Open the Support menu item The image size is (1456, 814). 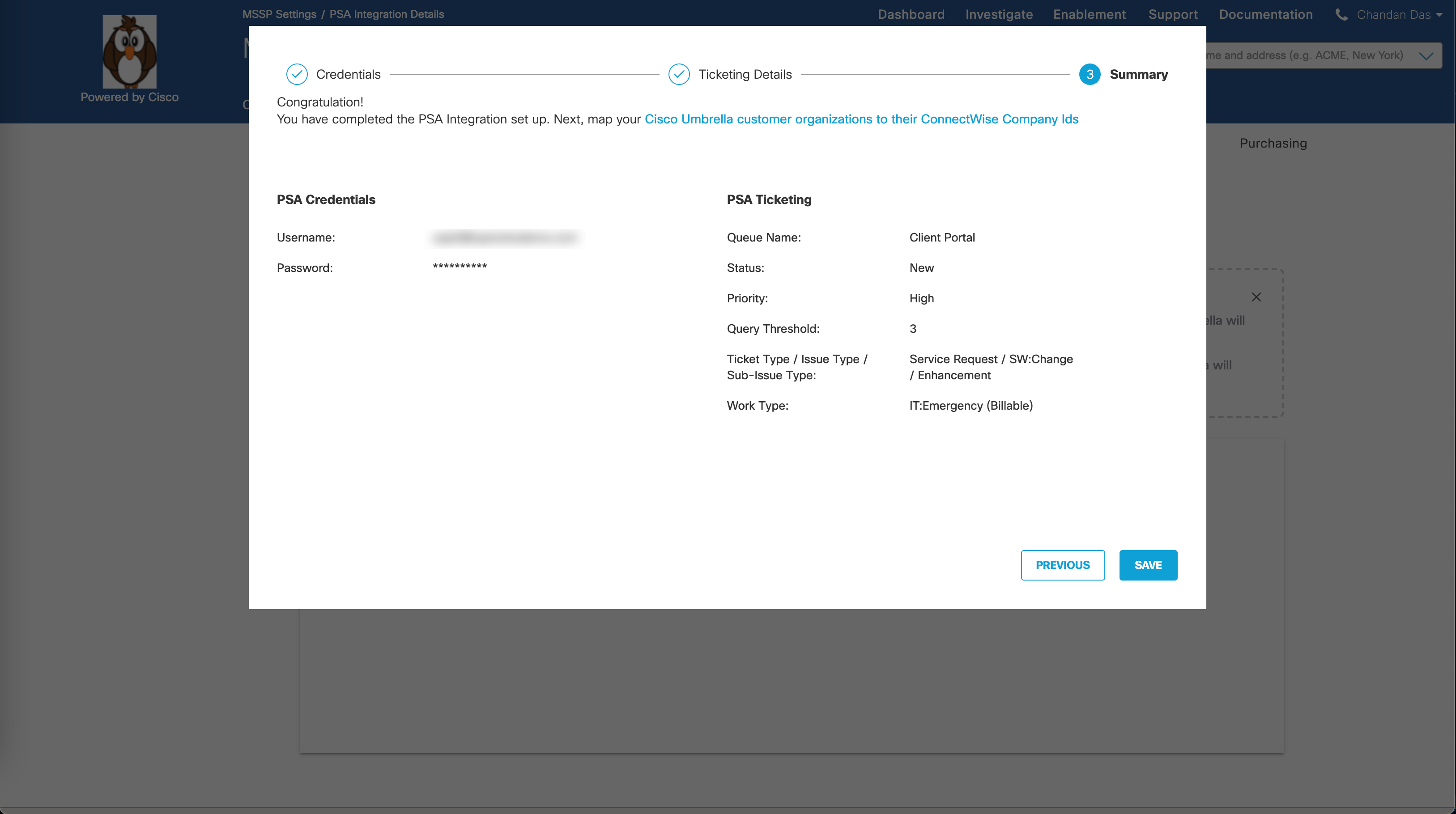point(1173,15)
